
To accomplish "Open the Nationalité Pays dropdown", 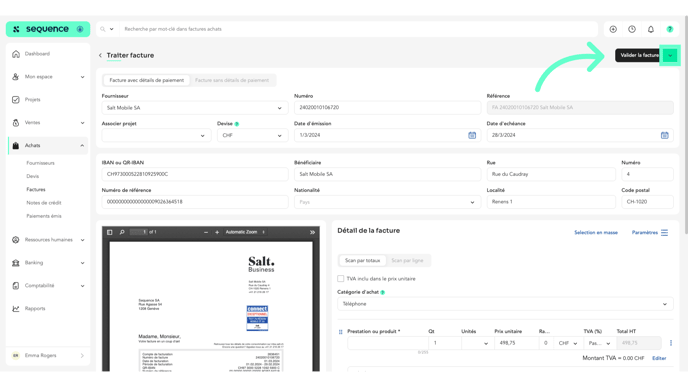I will [387, 202].
